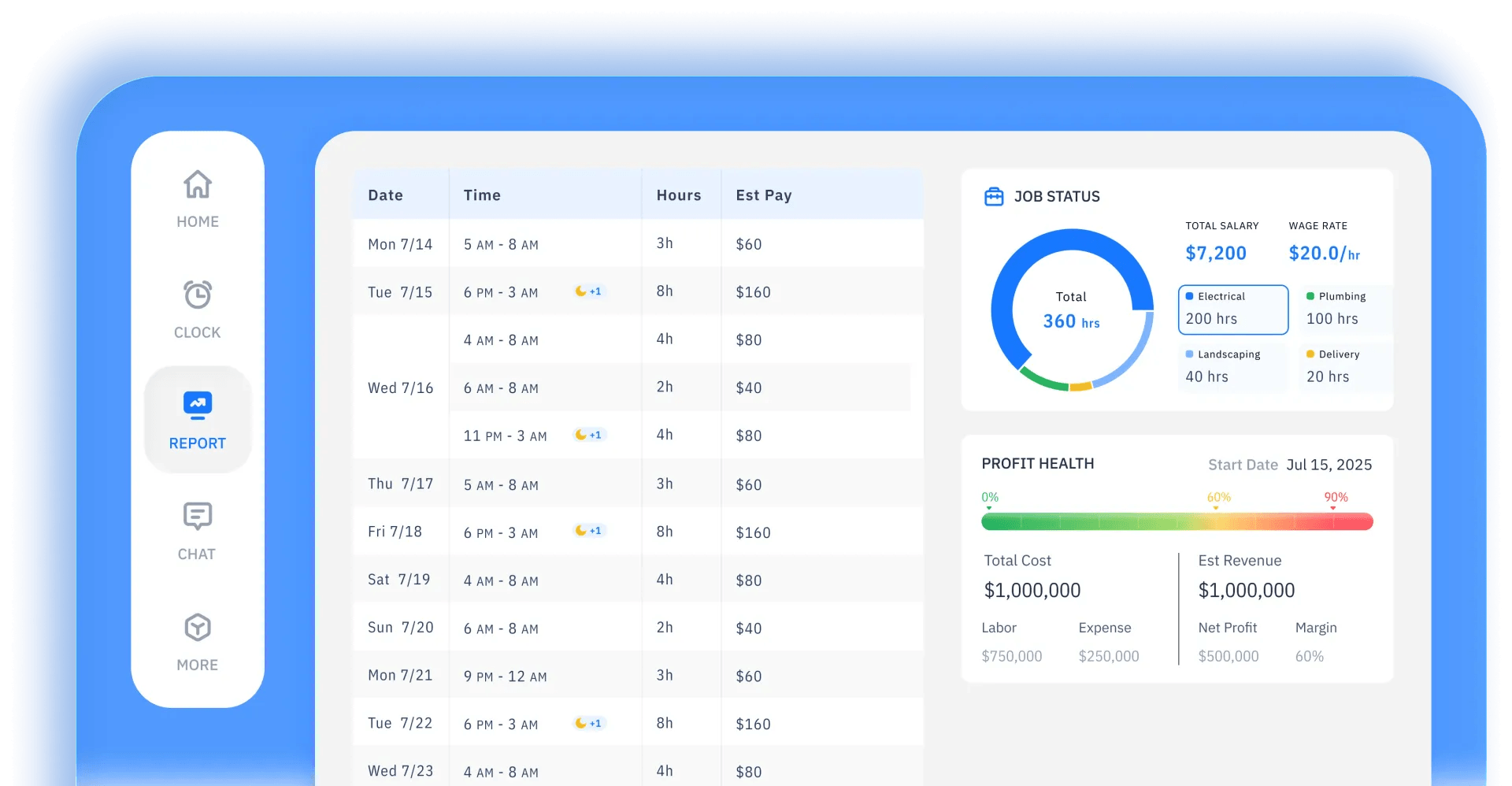
Task: Click the Thu 7/17 date cell
Action: click(x=401, y=484)
